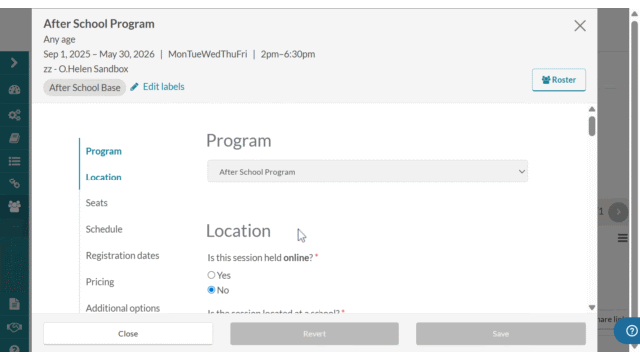Click the Roster button
The width and height of the screenshot is (640, 360).
click(x=559, y=80)
